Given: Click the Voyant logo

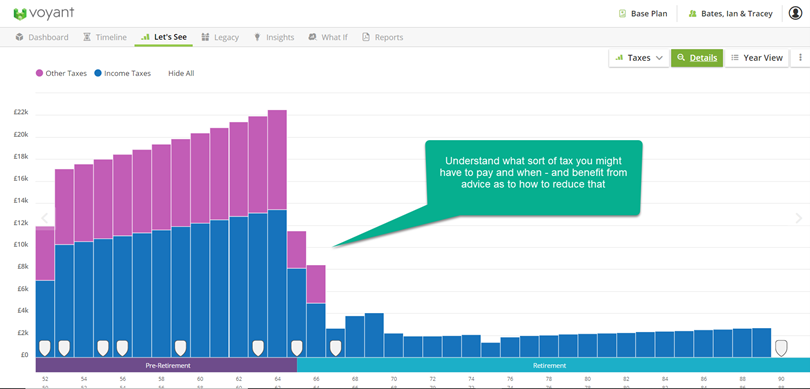Looking at the screenshot, I should click(x=43, y=14).
